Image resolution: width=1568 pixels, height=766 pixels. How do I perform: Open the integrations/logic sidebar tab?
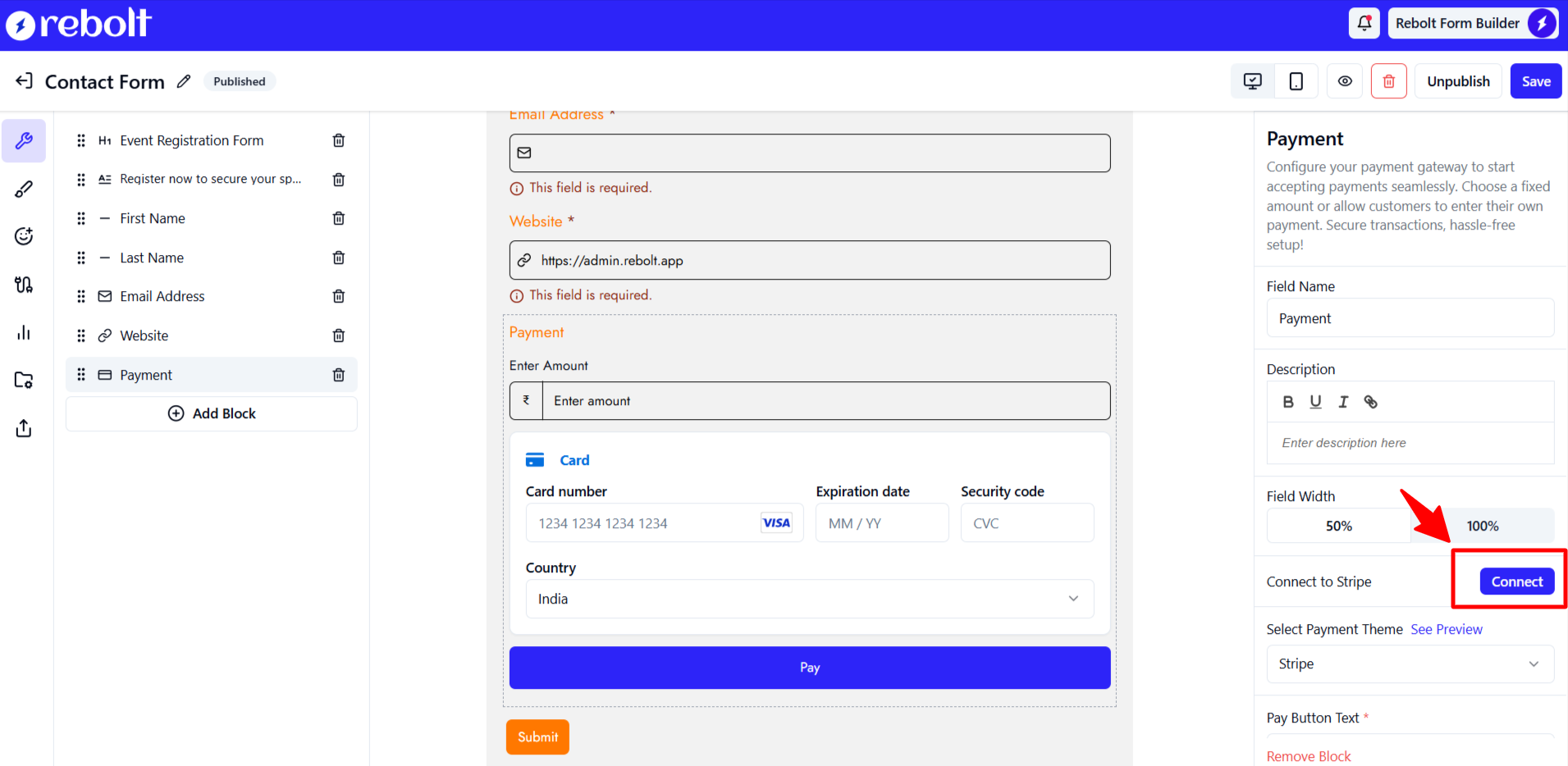pyautogui.click(x=24, y=285)
